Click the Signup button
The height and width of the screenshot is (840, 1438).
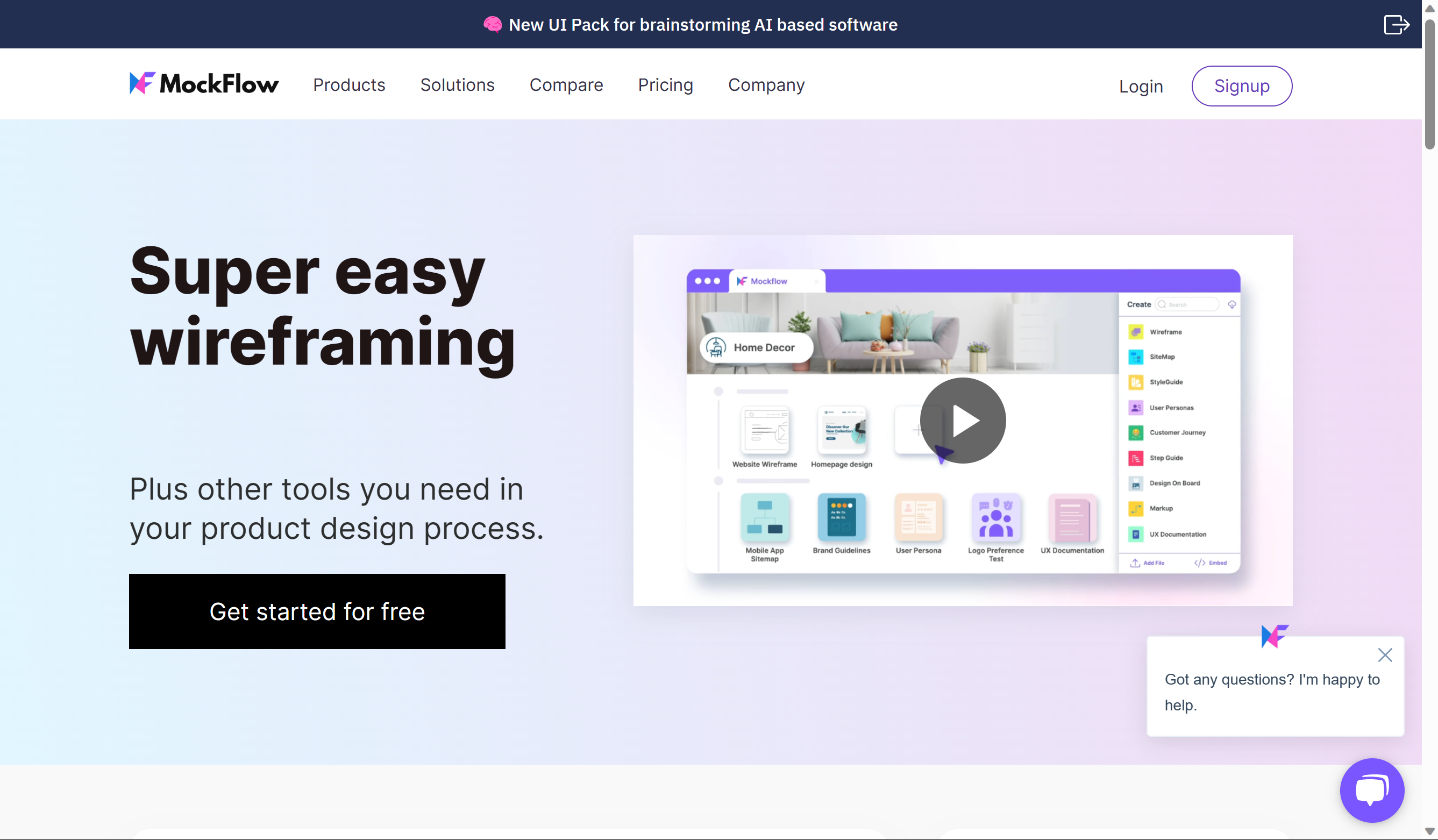point(1242,86)
